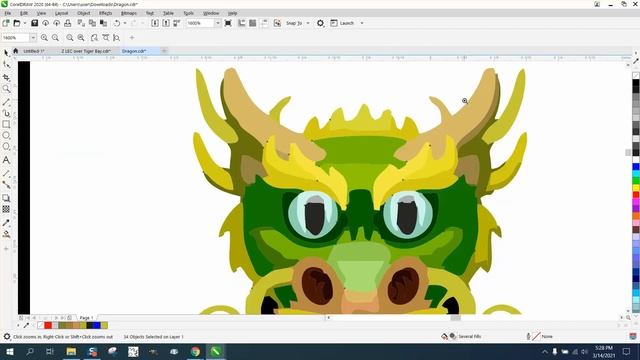Select the Pick tool in the toolbox

(6, 53)
